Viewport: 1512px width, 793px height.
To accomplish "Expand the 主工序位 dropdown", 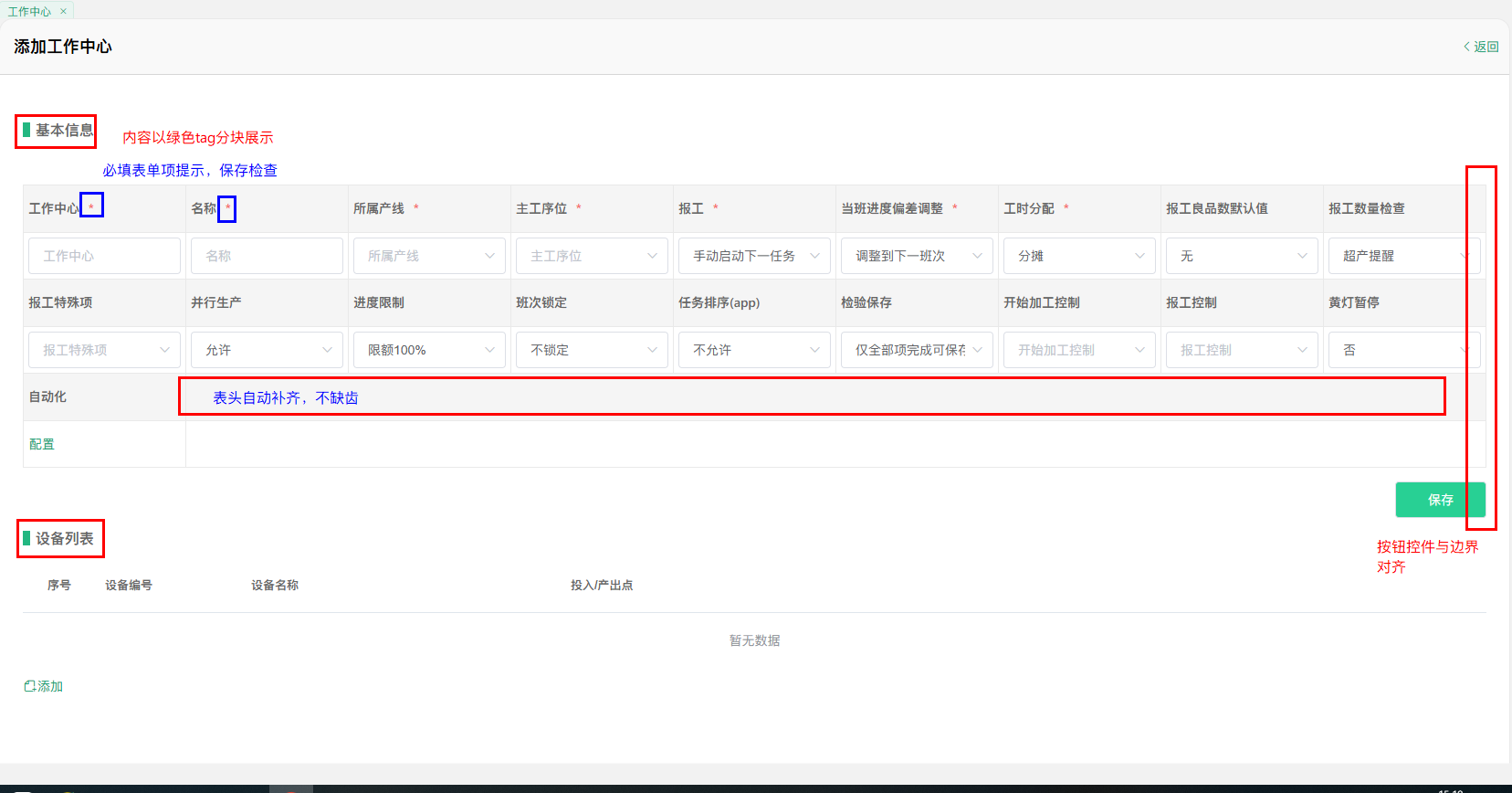I will (x=592, y=256).
